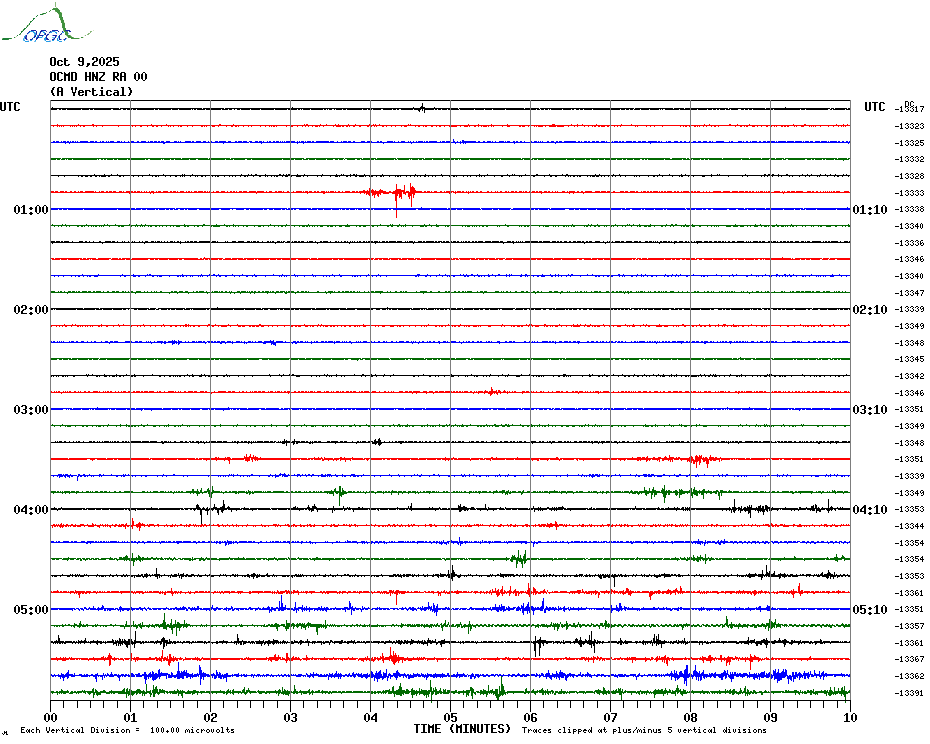The height and width of the screenshot is (744, 930).
Task: Click "Each Vertical Division = 100.00 microvolts" note
Action: [128, 730]
